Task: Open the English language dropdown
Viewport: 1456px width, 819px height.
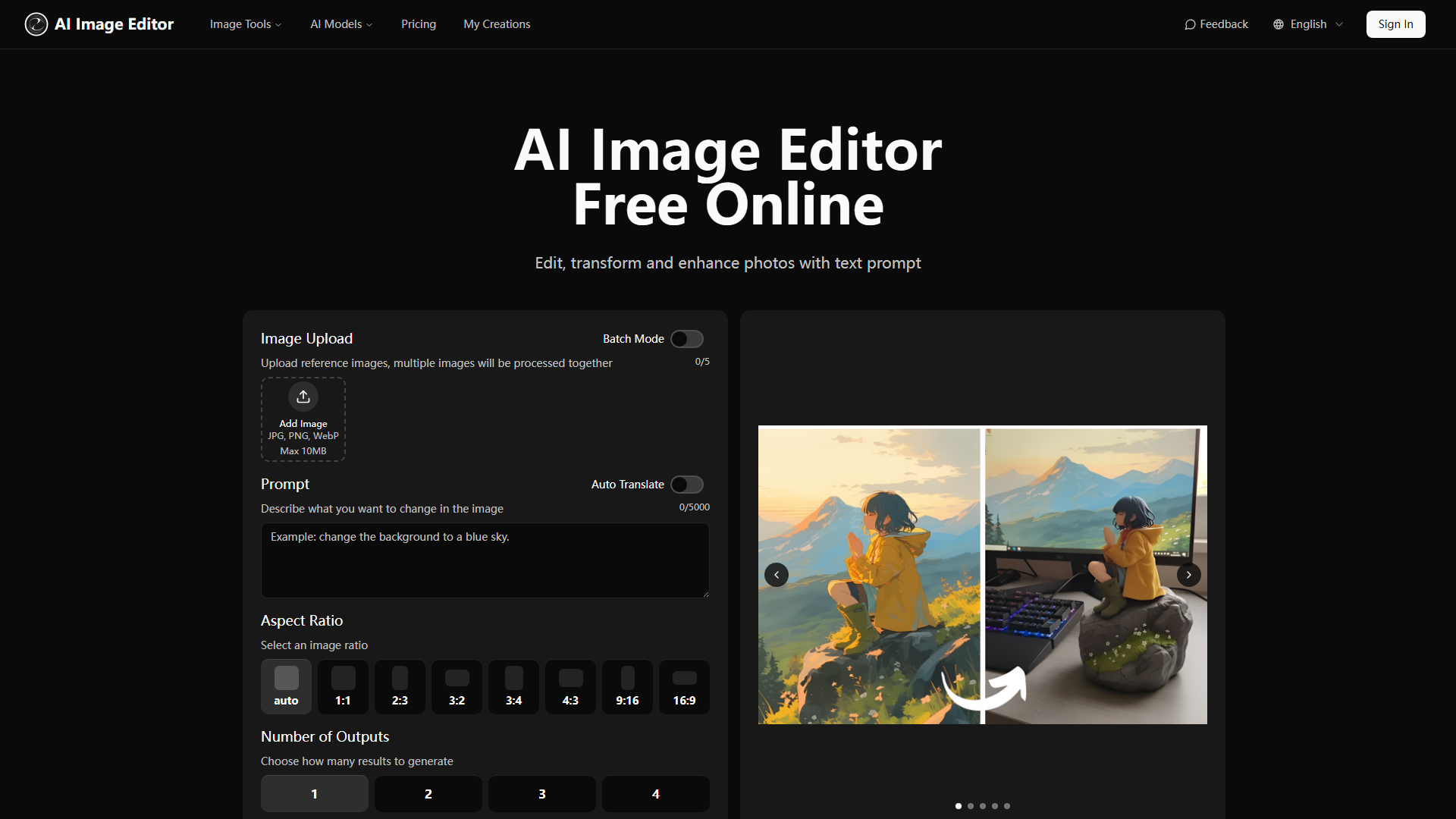Action: 1308,24
